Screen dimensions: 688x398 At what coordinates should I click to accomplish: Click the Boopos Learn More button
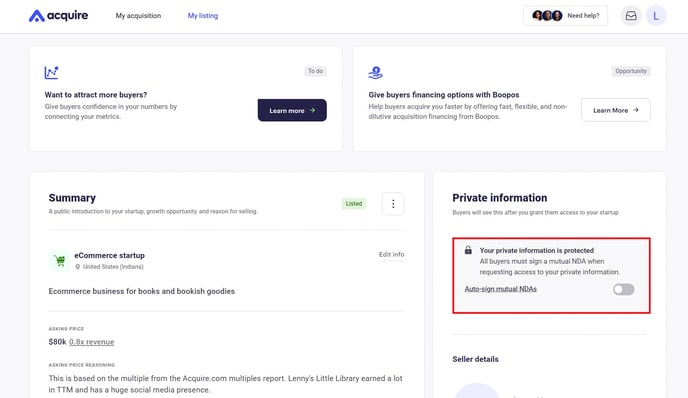tap(616, 110)
